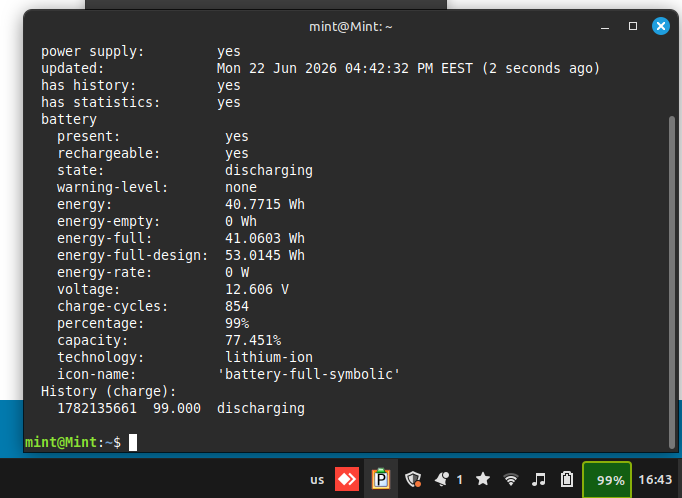Open the clipboard manager P tray icon
Viewport: 682px width, 498px height.
coord(381,479)
